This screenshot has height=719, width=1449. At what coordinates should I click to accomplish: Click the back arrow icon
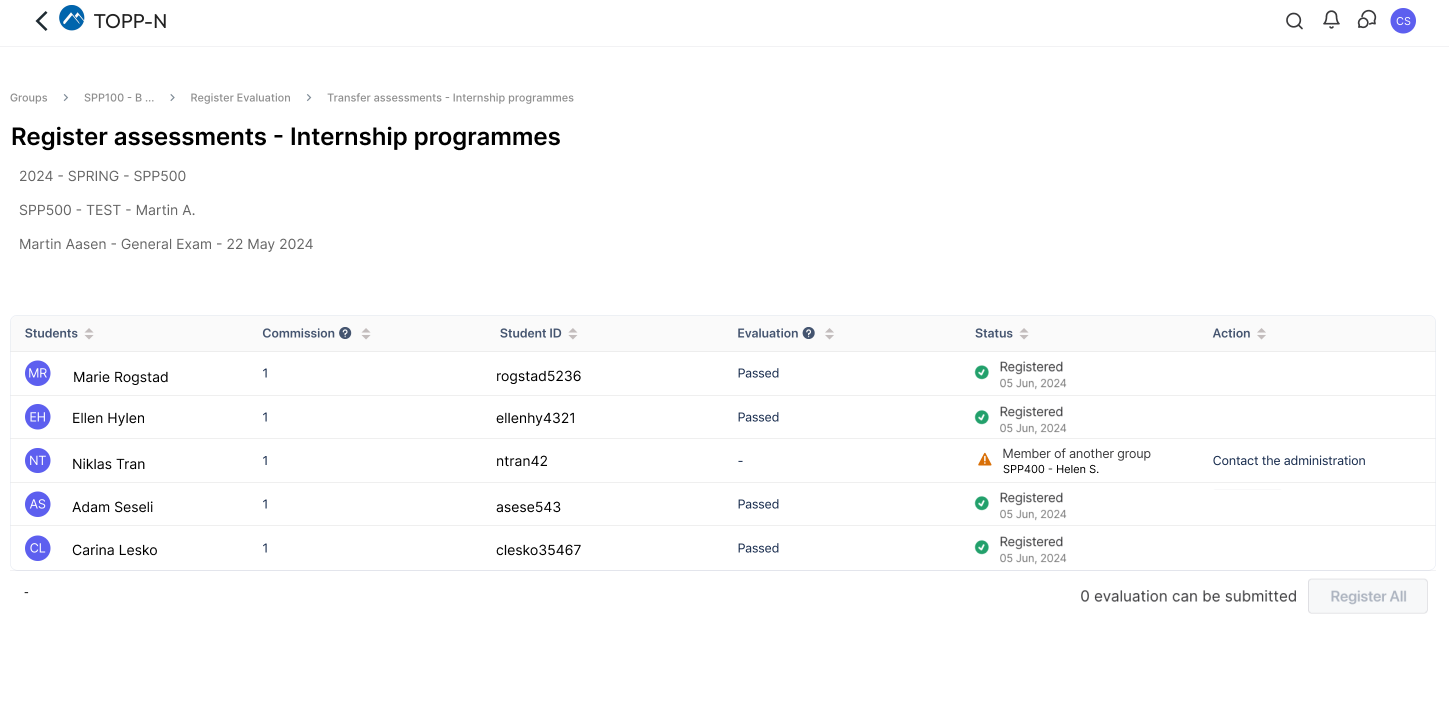41,21
